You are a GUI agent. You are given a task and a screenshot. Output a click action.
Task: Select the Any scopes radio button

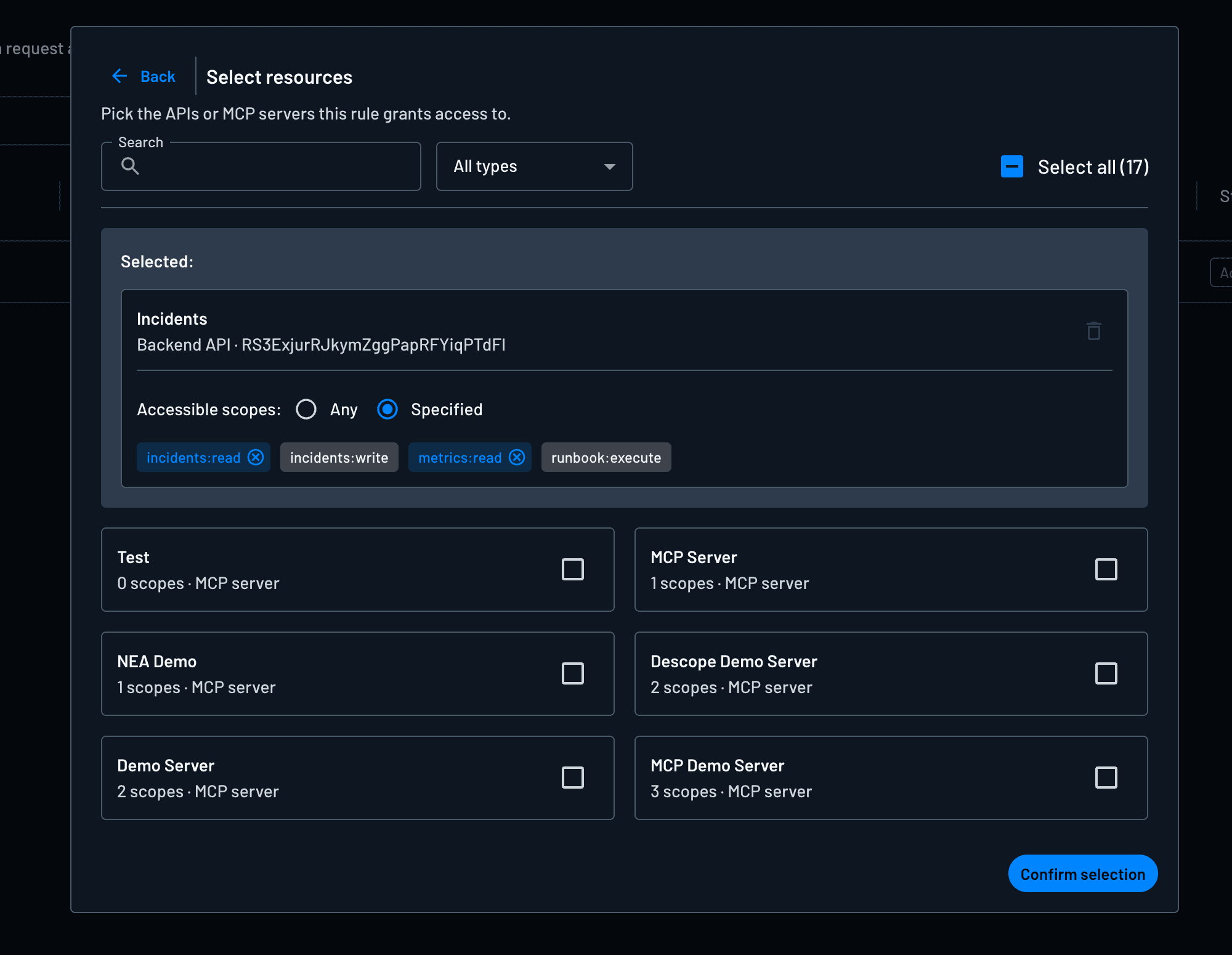(306, 409)
